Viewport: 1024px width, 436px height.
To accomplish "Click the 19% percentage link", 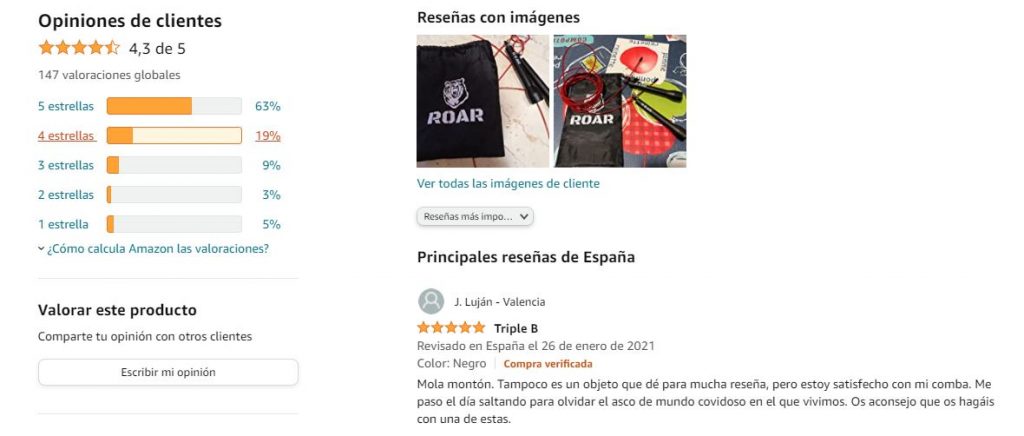I will (x=268, y=136).
